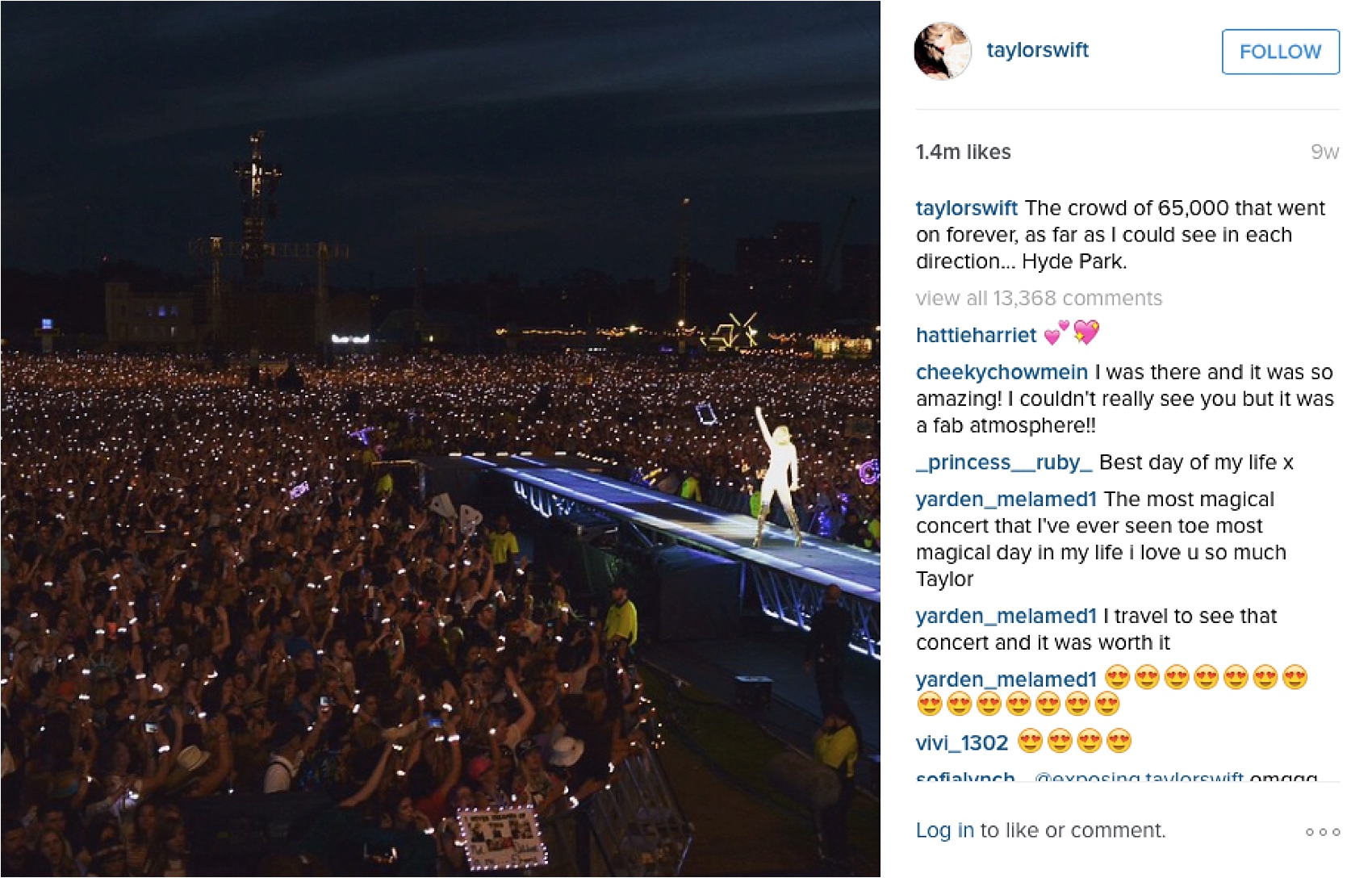The image size is (1372, 878).
Task: Click the concert photo of the crowd
Action: coord(441,439)
